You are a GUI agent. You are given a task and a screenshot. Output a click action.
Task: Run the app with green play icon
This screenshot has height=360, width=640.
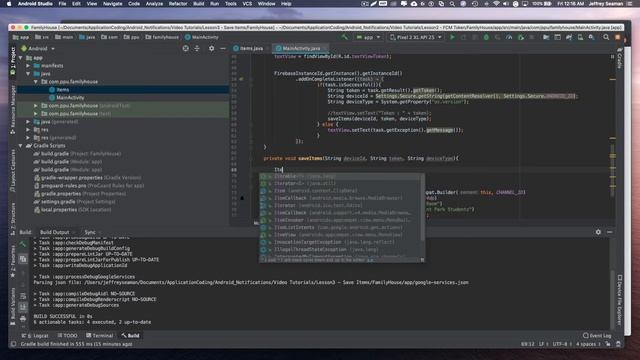coord(452,37)
